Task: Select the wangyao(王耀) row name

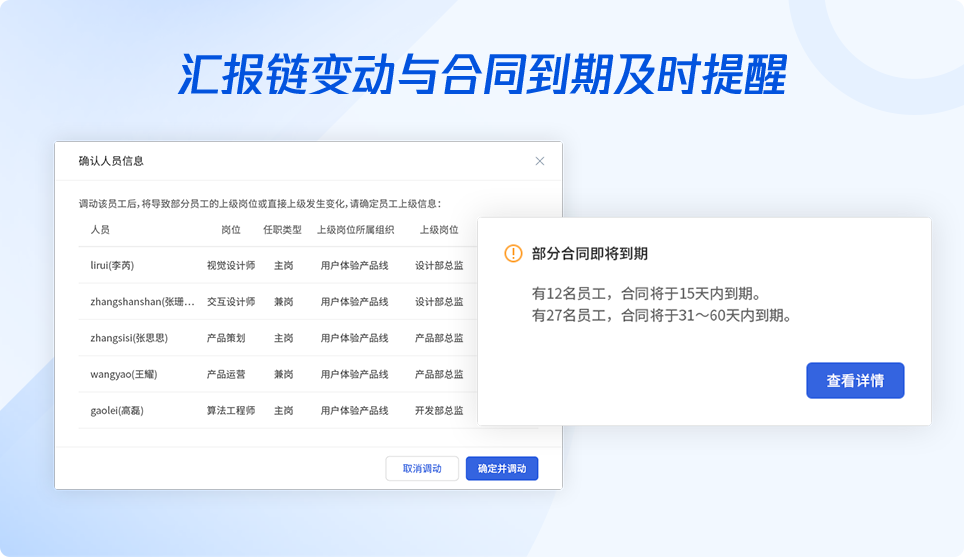Action: pos(124,374)
